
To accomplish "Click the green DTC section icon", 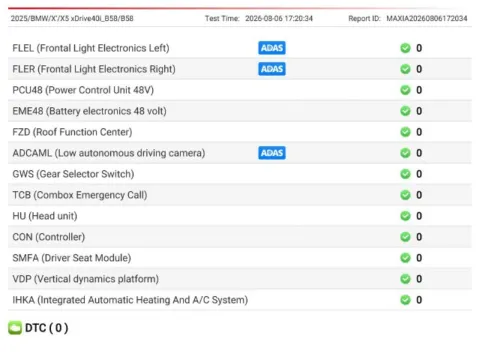I will [15, 328].
